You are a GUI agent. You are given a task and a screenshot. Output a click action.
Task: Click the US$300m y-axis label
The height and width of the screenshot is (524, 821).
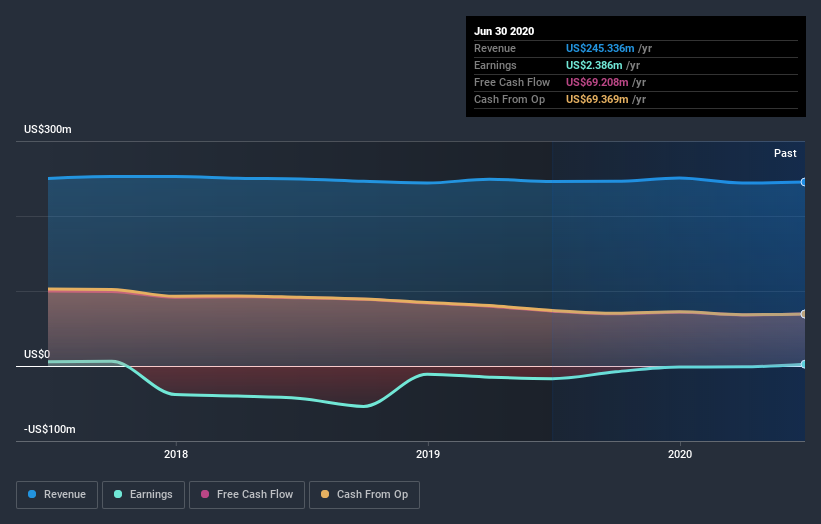pos(48,129)
